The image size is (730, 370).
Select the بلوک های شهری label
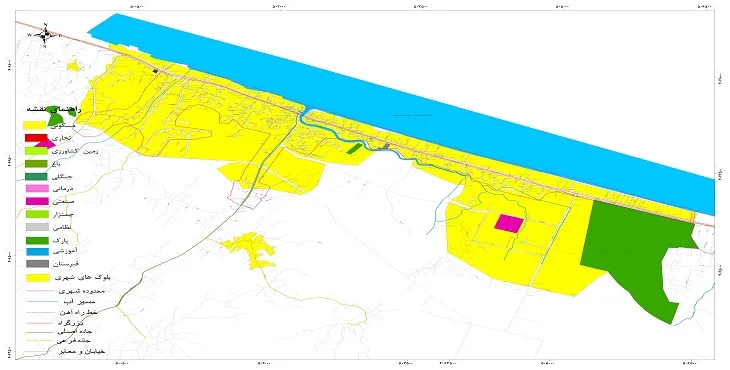click(x=82, y=278)
